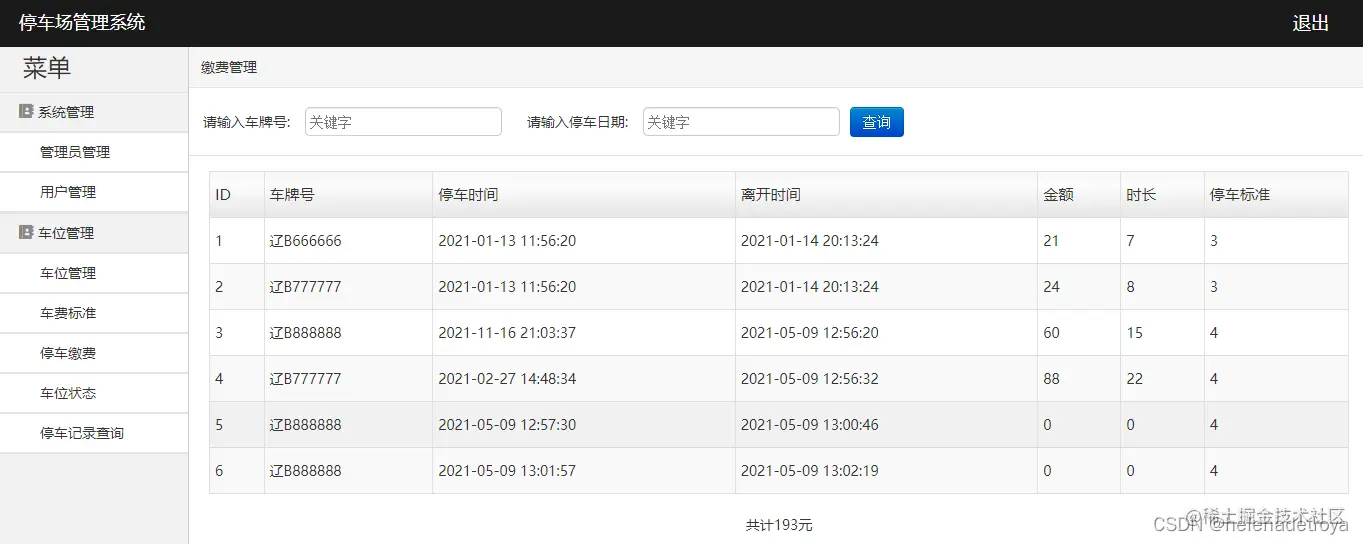Select plate 辽B888888 in row 3
Image resolution: width=1363 pixels, height=544 pixels.
pyautogui.click(x=306, y=333)
